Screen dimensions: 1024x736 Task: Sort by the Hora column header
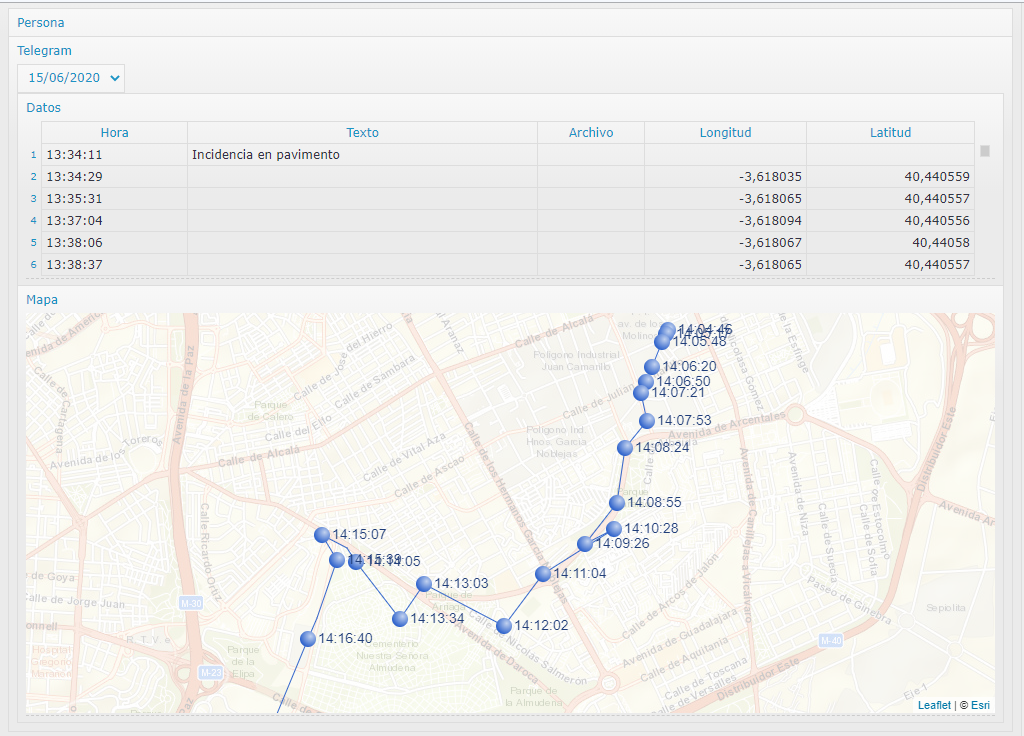[114, 133]
